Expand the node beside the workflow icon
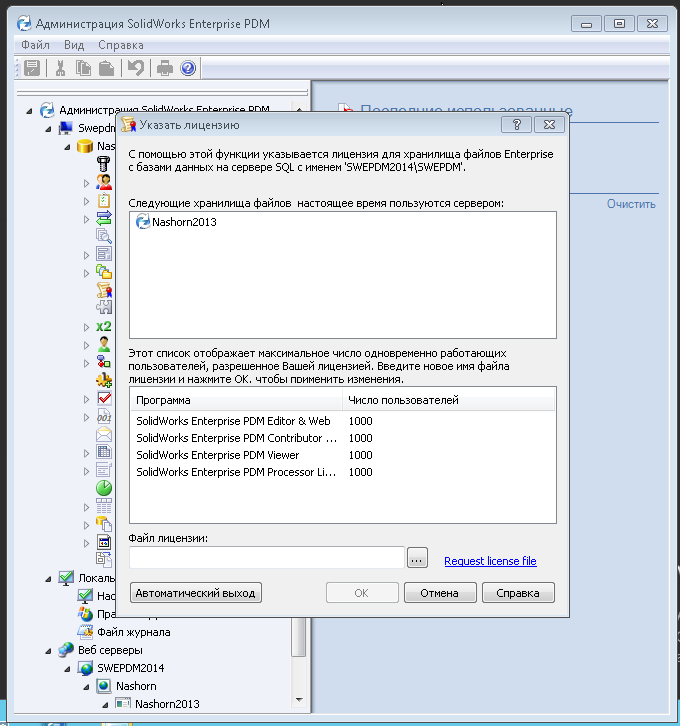Image resolution: width=680 pixels, height=726 pixels. 86,363
